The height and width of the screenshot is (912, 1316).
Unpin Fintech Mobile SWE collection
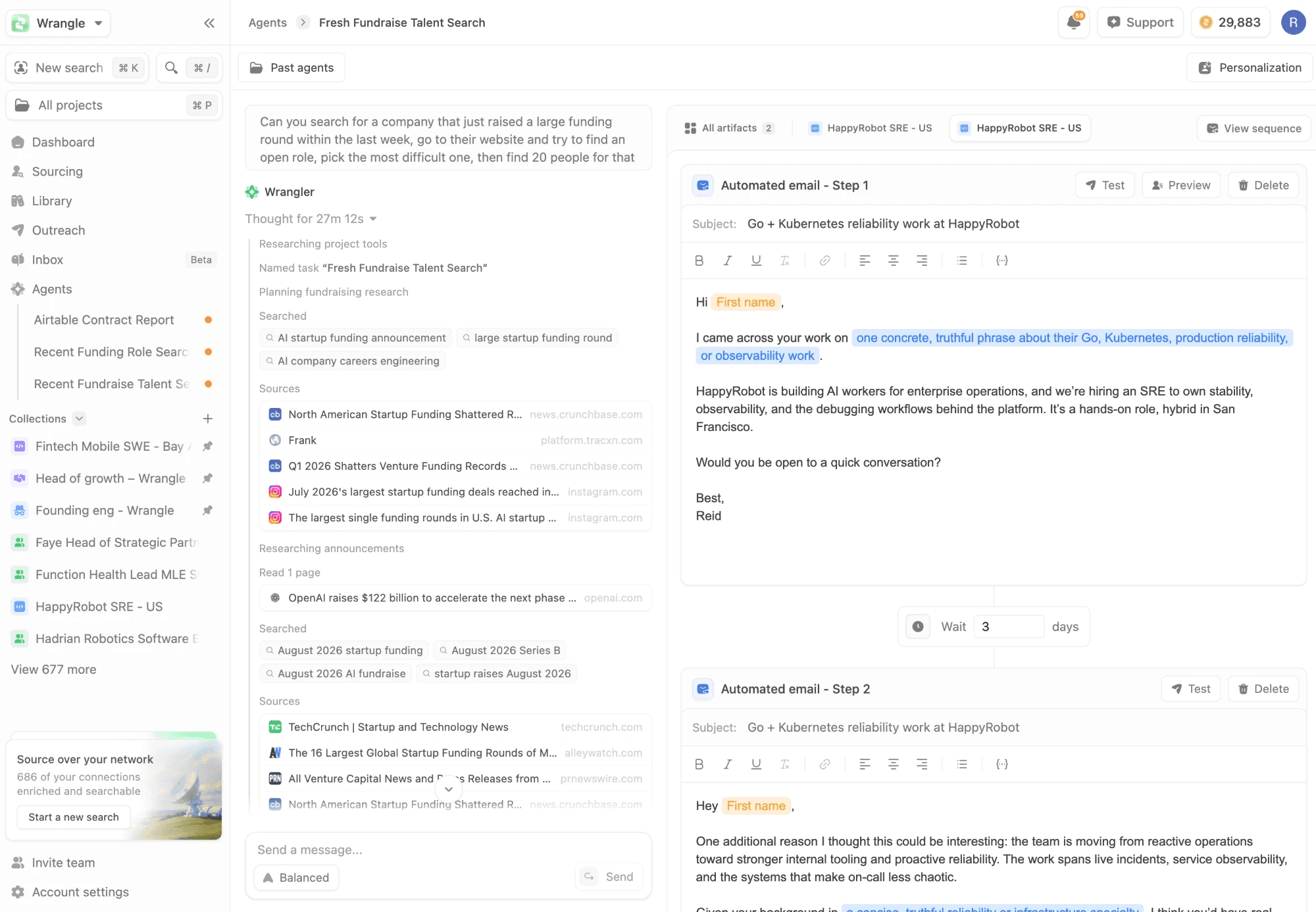pyautogui.click(x=207, y=446)
